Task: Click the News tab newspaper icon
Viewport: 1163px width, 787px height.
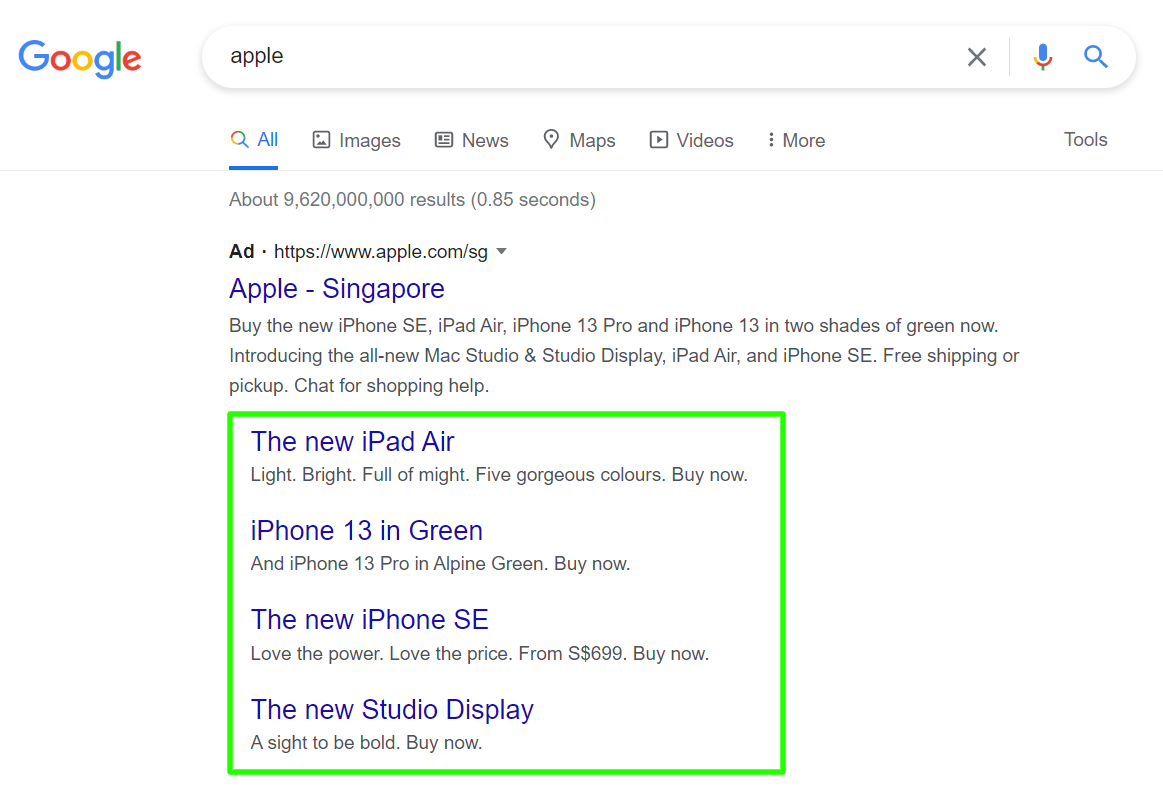Action: click(444, 139)
